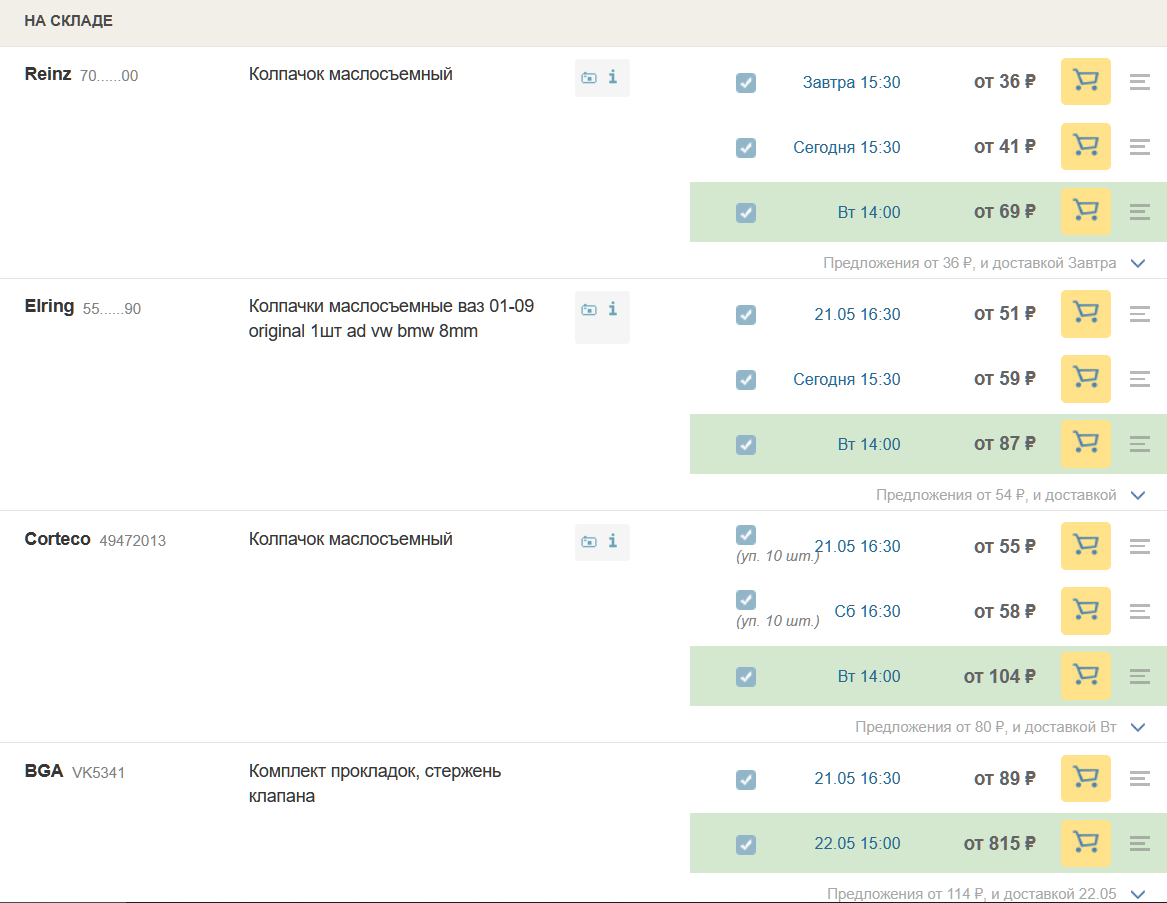
Task: Toggle checkbox on Corteco 21.05 16:30 offer
Action: pyautogui.click(x=746, y=535)
